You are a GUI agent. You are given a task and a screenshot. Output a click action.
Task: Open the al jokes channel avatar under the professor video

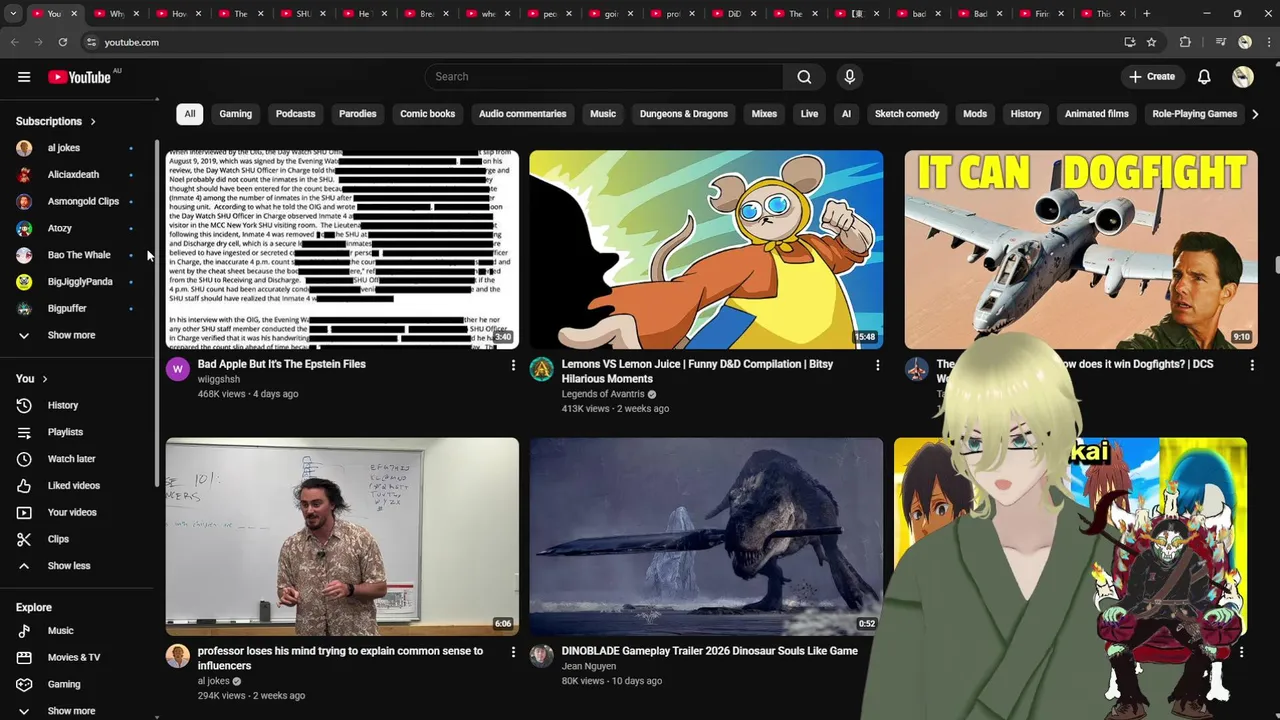178,656
